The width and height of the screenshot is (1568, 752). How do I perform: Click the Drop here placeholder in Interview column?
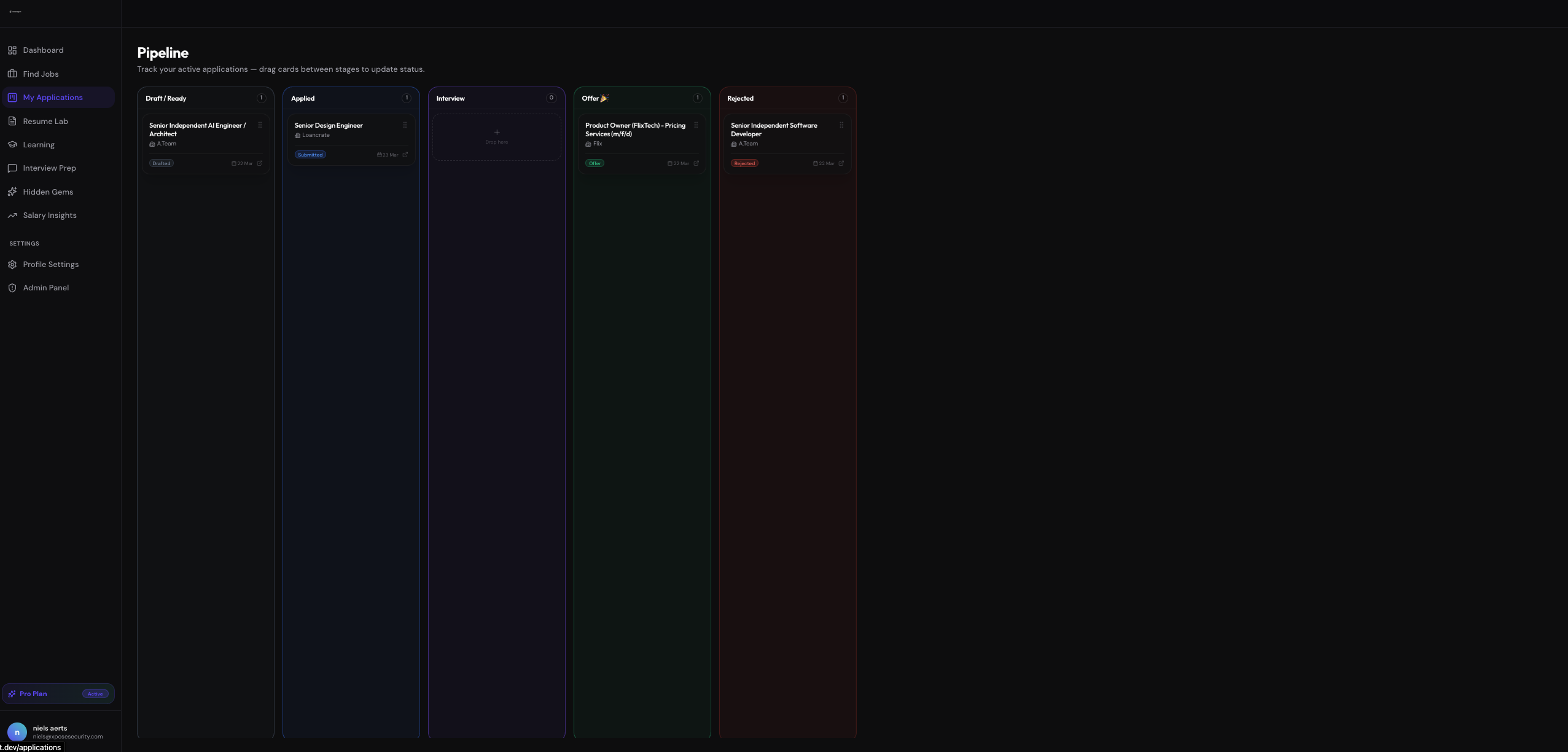point(496,137)
